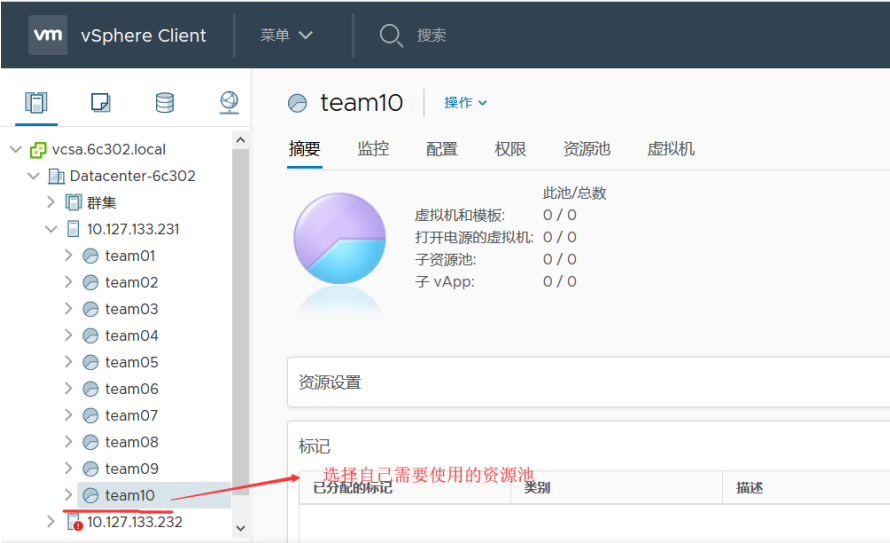Click the large resource pool pie graphic
The image size is (890, 543).
pyautogui.click(x=339, y=238)
